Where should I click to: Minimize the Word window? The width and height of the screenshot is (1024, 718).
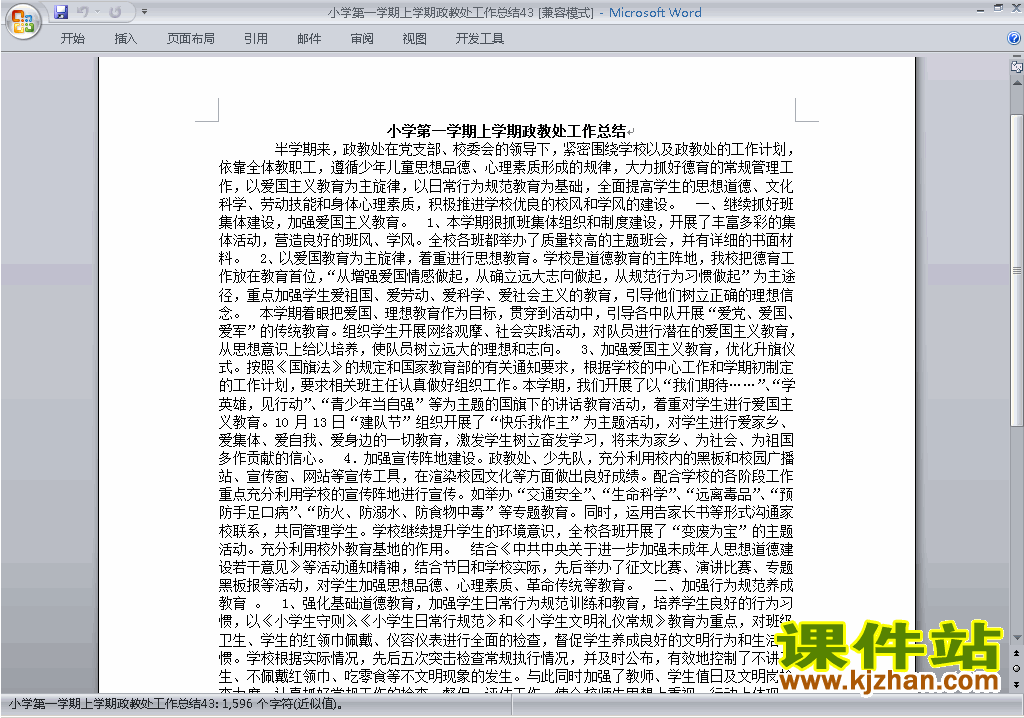[980, 10]
